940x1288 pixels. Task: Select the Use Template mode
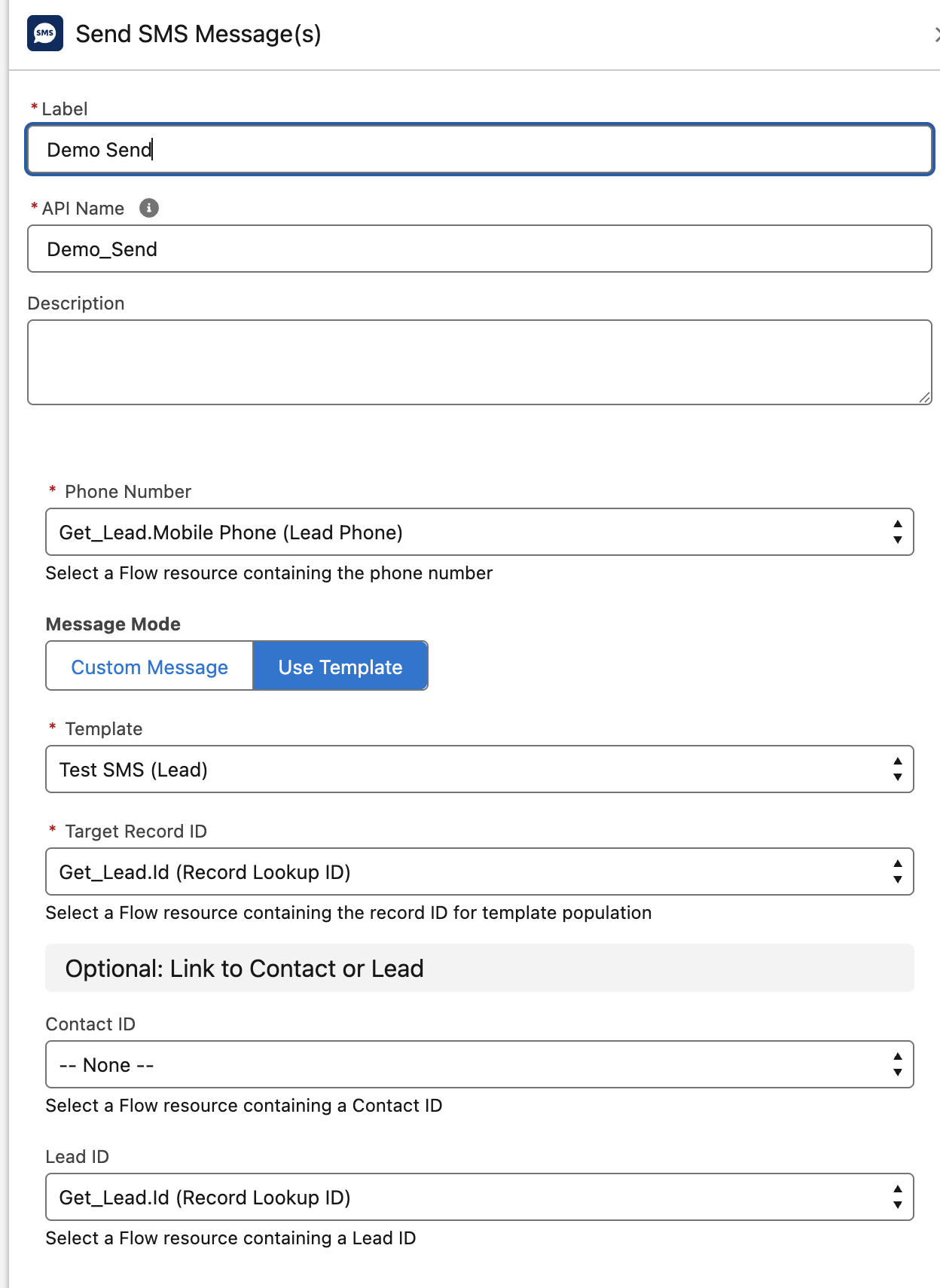pos(340,667)
